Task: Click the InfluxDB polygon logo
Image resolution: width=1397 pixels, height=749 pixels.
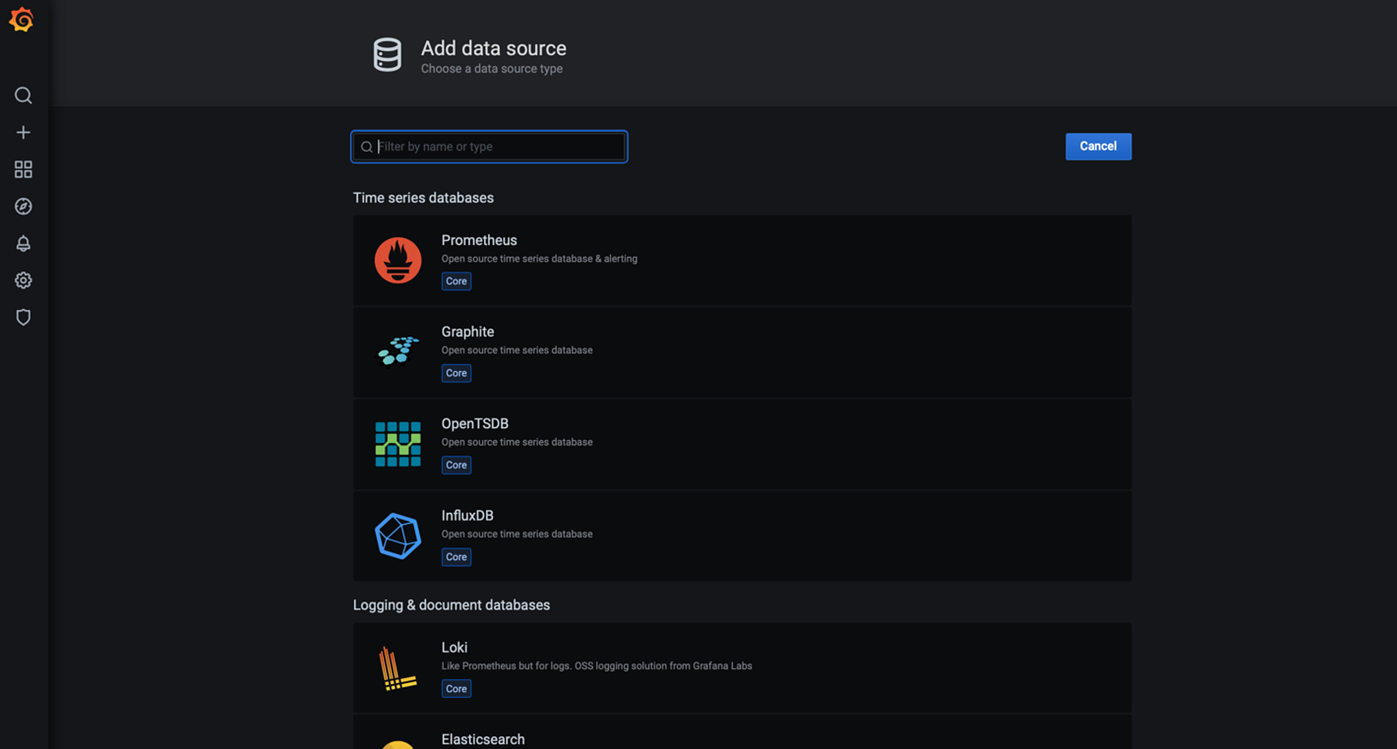Action: 398,536
